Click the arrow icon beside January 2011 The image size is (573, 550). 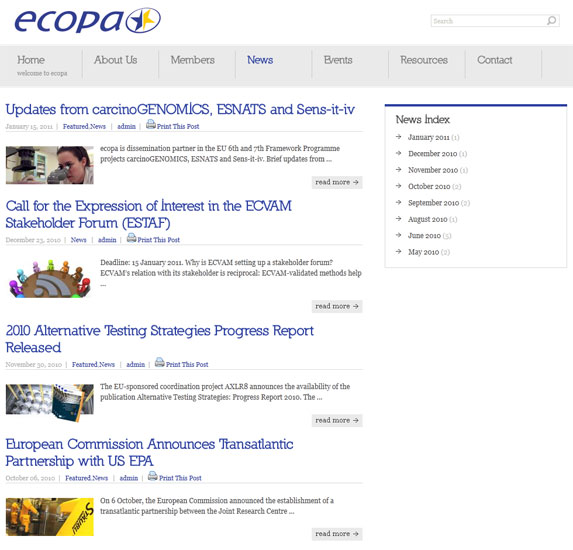tap(399, 137)
